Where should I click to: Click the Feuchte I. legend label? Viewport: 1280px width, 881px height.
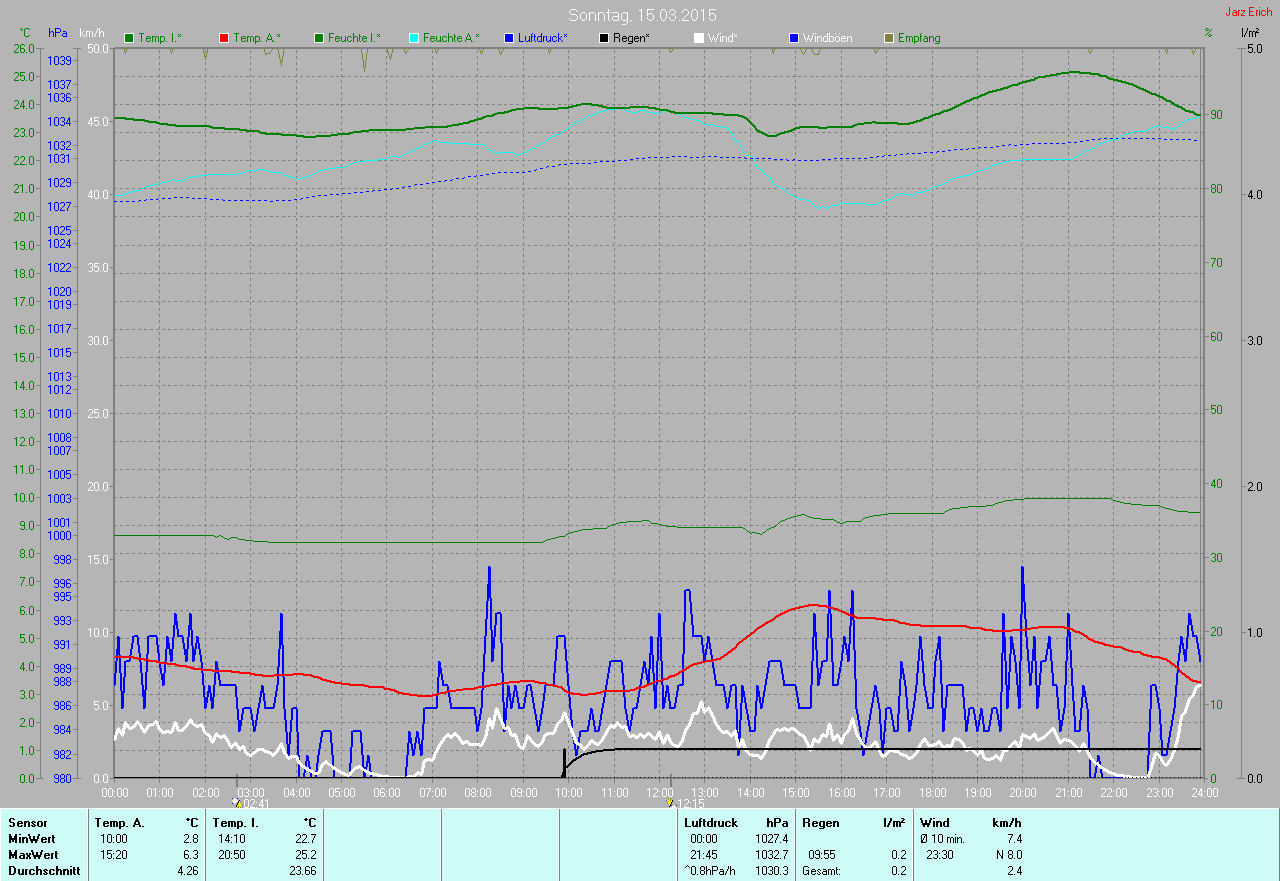click(x=353, y=38)
